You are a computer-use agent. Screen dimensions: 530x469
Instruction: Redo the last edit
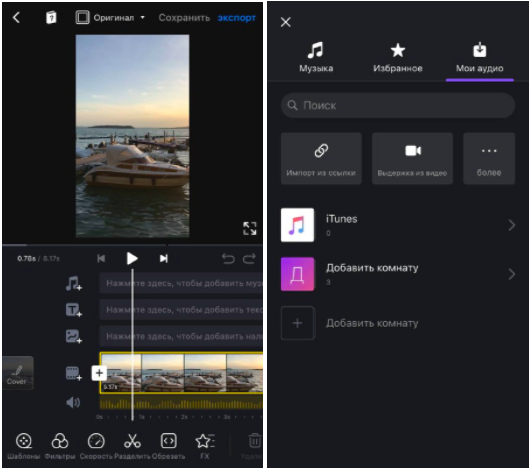(249, 258)
